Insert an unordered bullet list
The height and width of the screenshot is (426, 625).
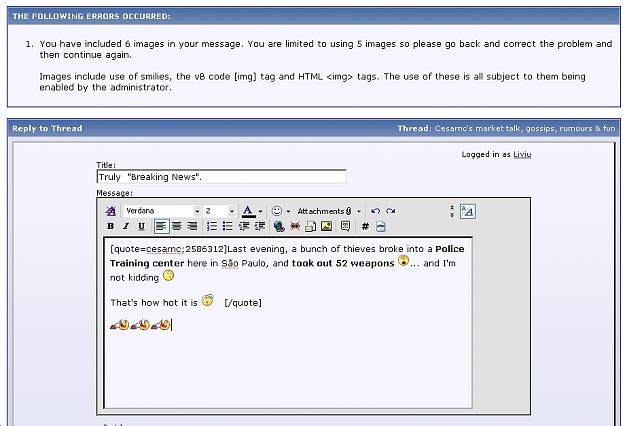click(227, 226)
